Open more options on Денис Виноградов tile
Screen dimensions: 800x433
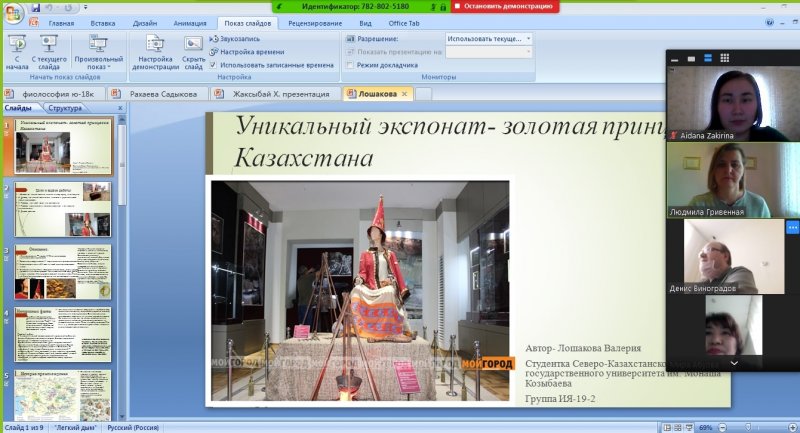[x=792, y=227]
